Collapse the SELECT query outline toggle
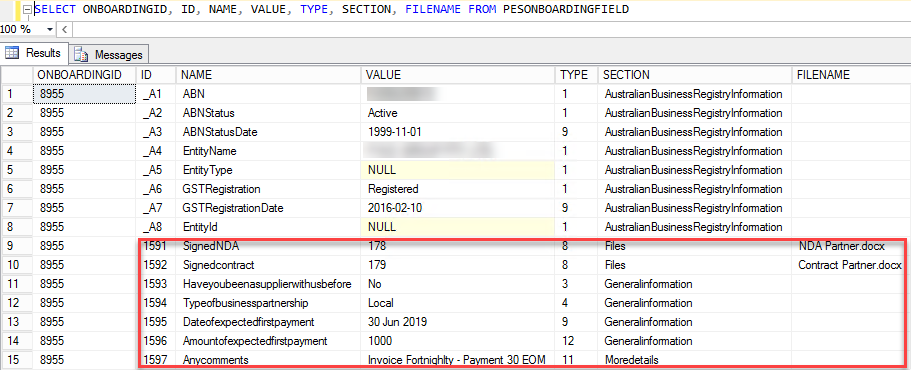 pyautogui.click(x=27, y=10)
